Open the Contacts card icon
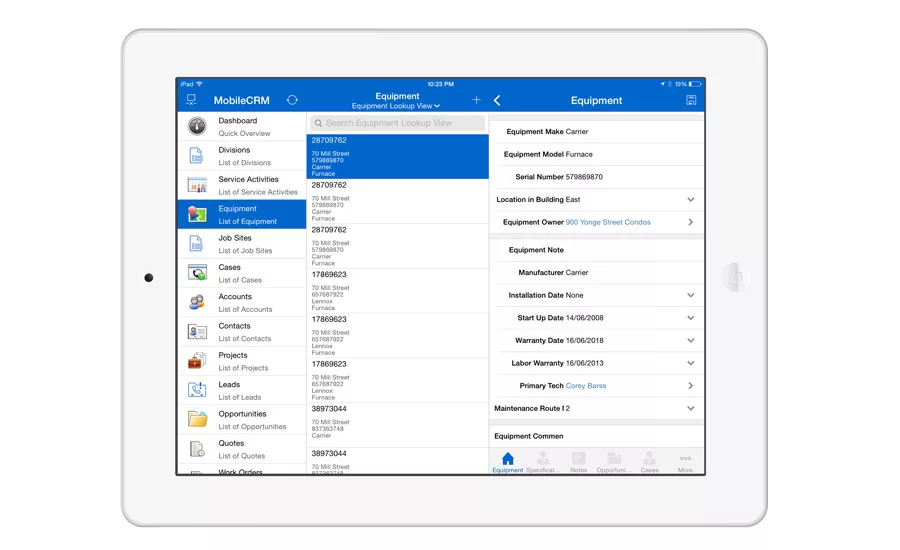This screenshot has width=900, height=550. [197, 331]
